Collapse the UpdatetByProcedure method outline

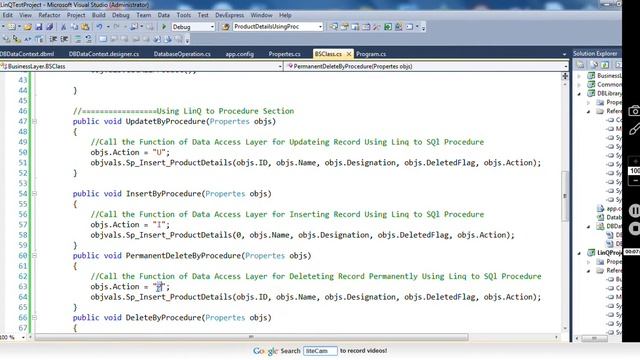(34, 121)
